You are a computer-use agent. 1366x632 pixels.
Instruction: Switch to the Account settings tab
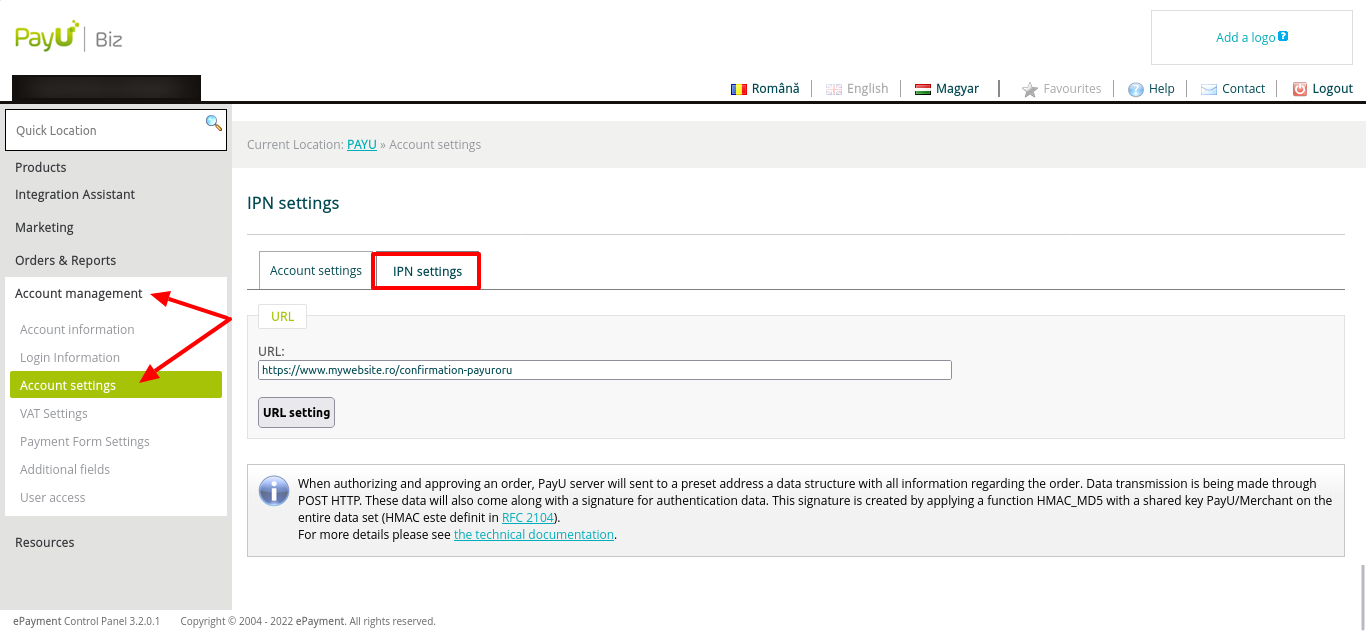pyautogui.click(x=315, y=270)
